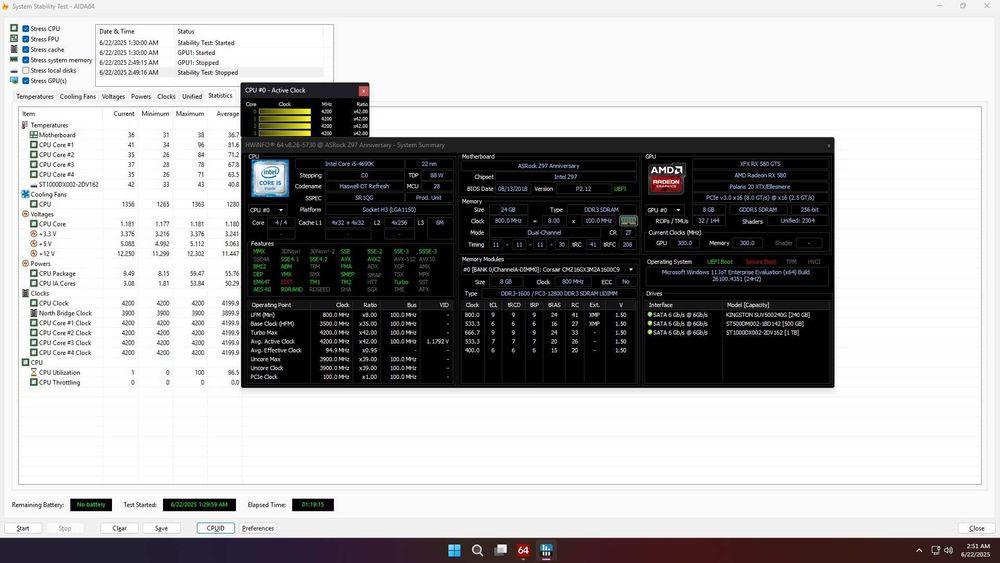Click the Voltages group icon
The image size is (1000, 563).
tap(26, 214)
